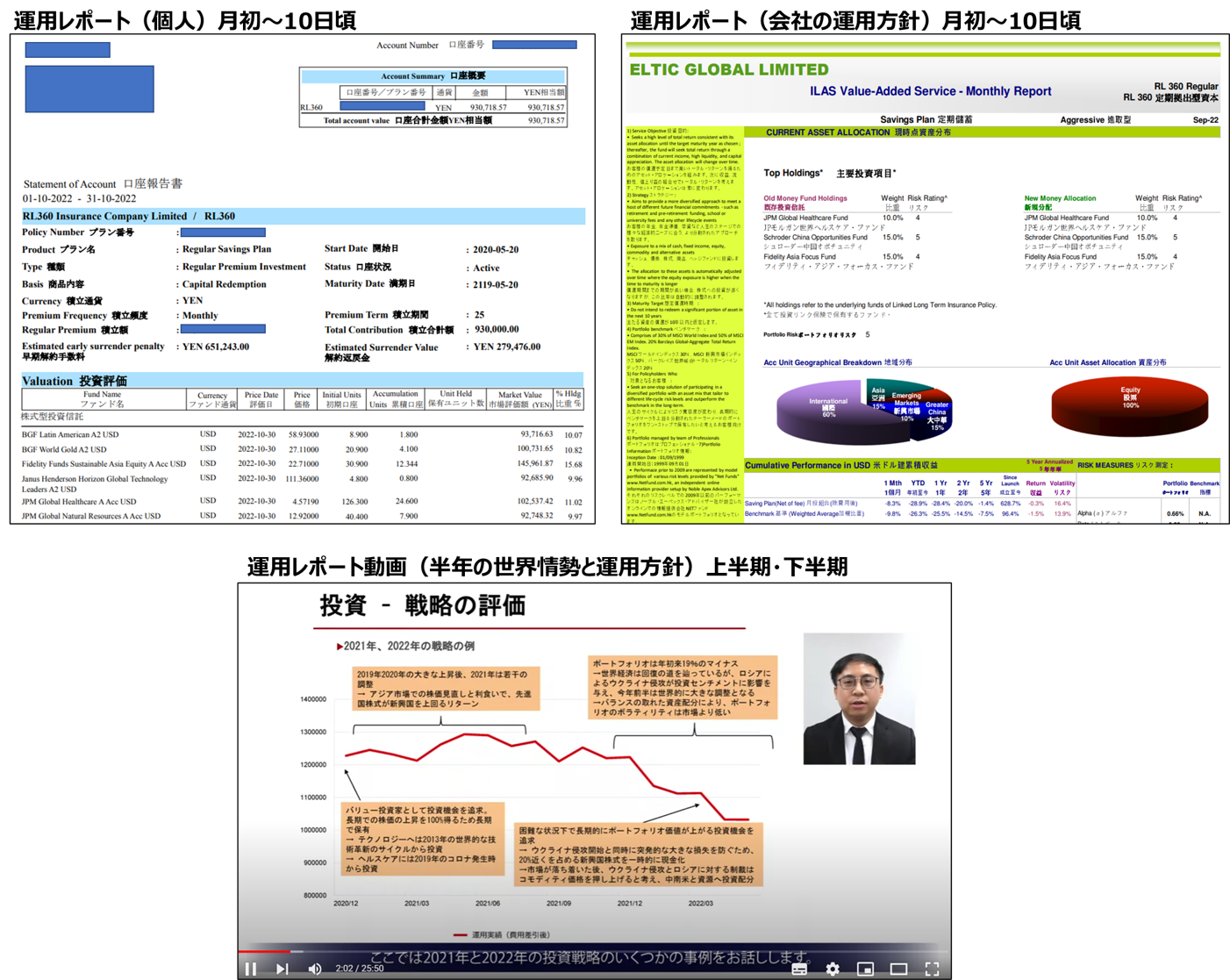The width and height of the screenshot is (1230, 980).
Task: Click the Aggressive 進取型 label
Action: coord(1096,119)
